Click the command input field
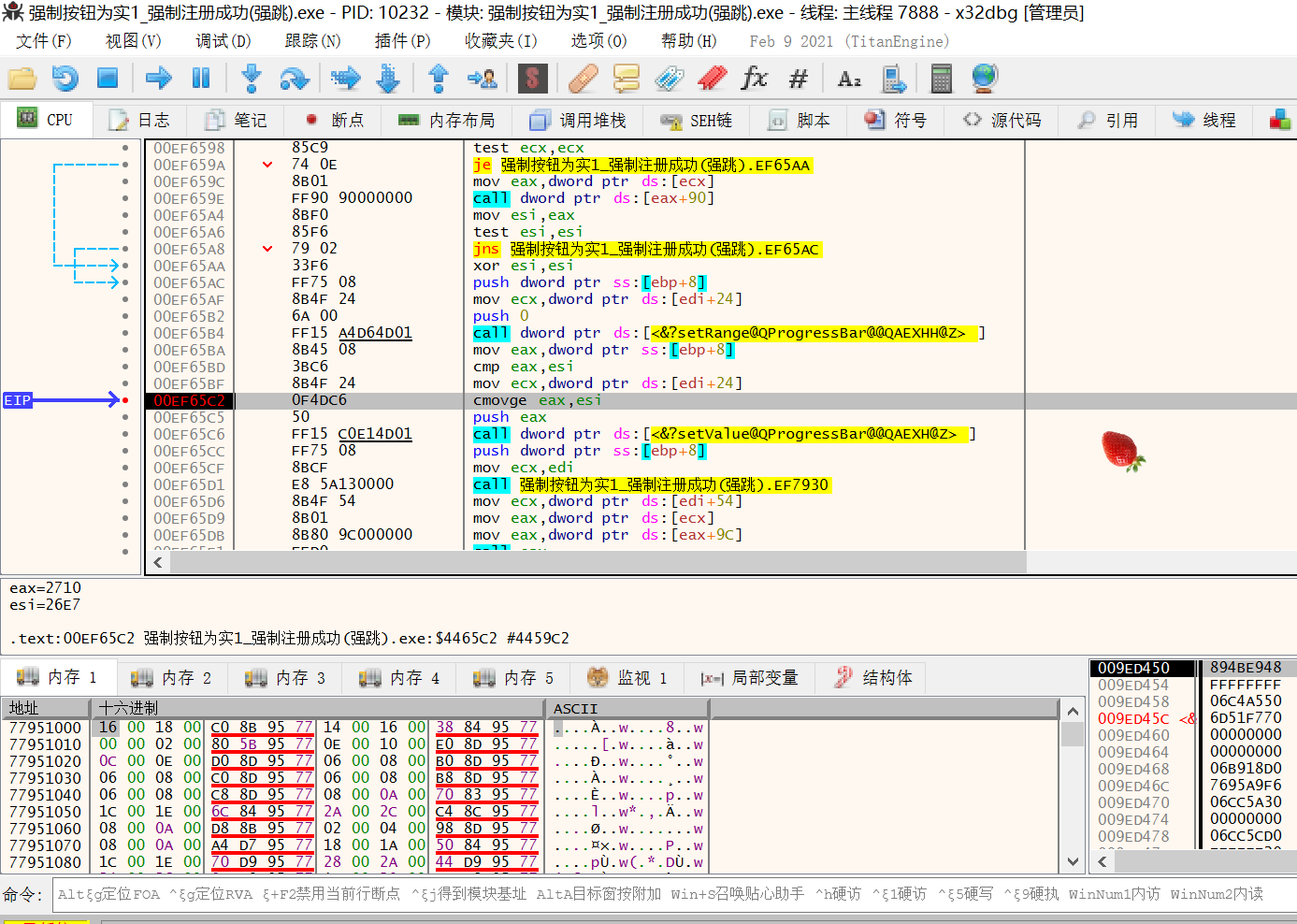 click(673, 894)
